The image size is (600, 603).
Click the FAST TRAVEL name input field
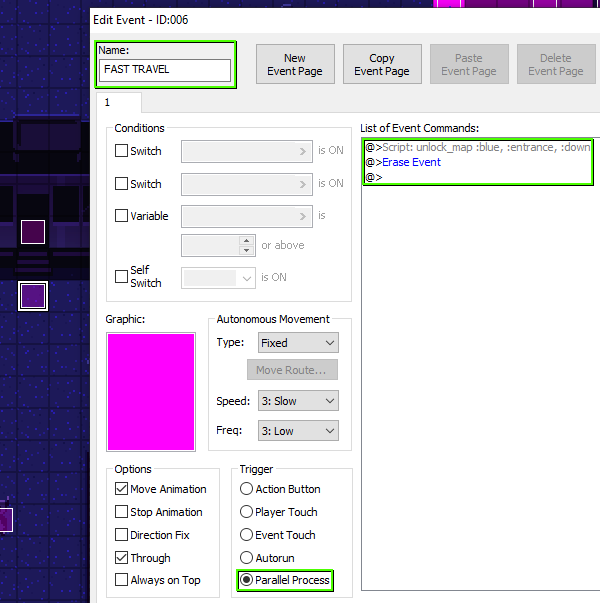pos(165,70)
